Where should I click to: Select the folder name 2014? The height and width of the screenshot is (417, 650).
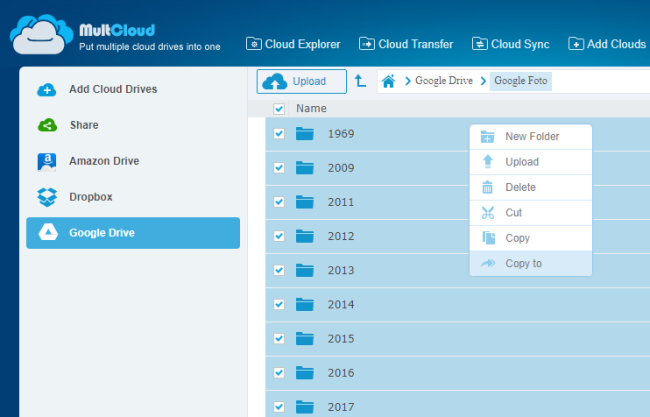(x=341, y=305)
